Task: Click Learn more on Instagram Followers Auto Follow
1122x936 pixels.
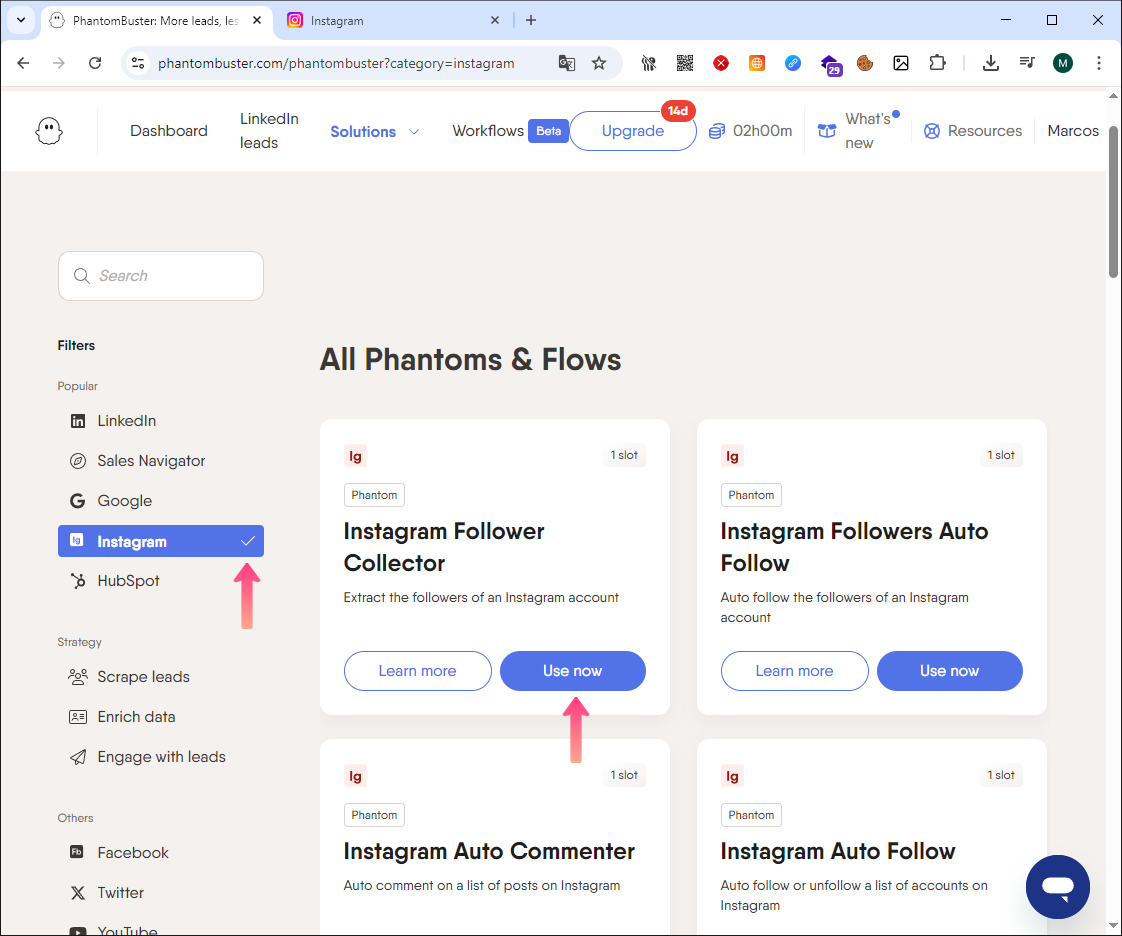Action: 794,671
